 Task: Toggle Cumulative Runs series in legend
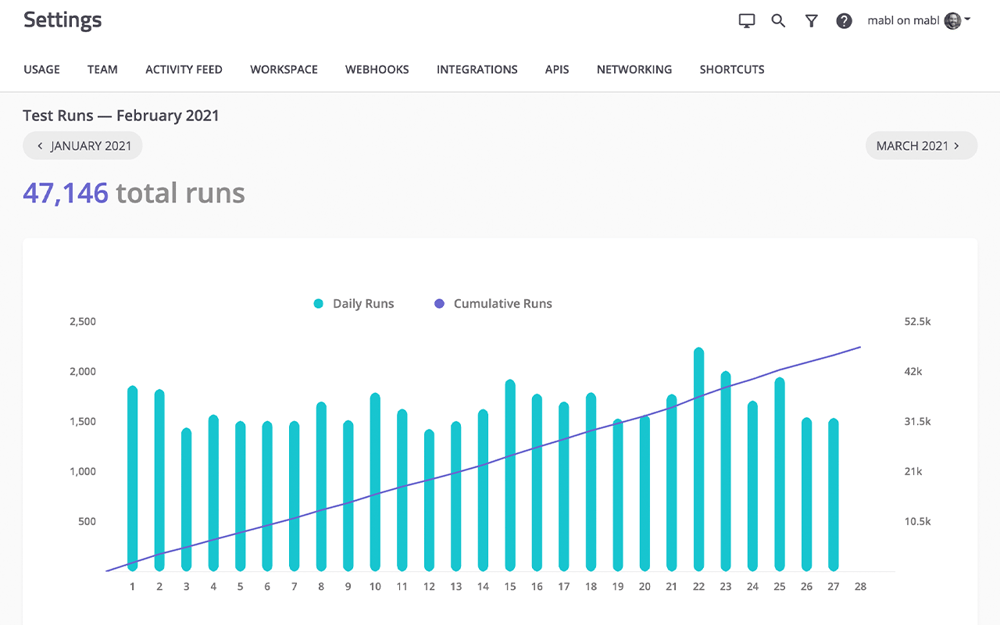493,304
